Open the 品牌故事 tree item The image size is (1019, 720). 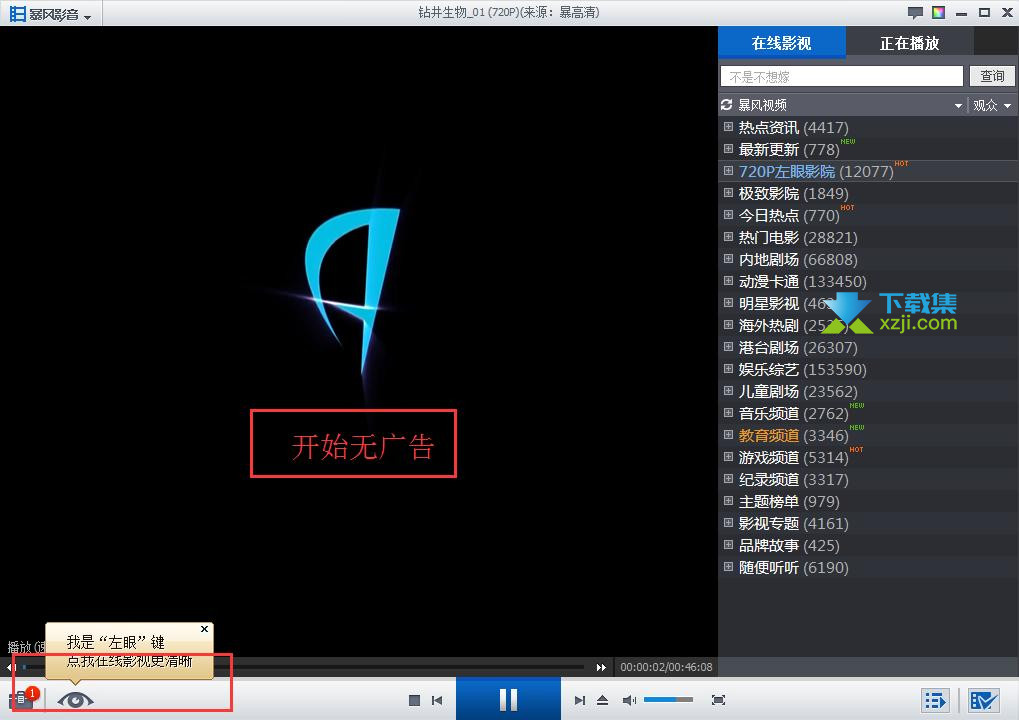pos(789,546)
